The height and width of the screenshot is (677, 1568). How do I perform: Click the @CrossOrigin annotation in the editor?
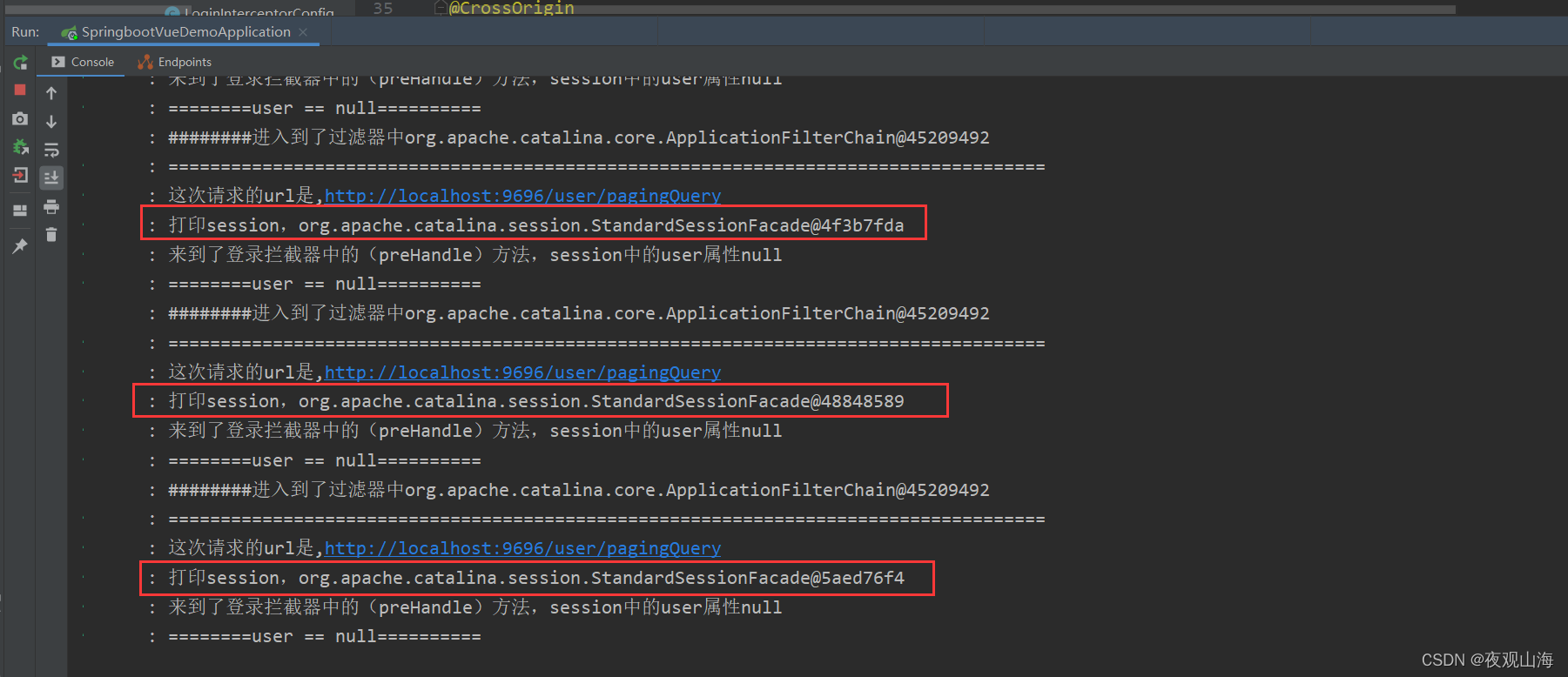(x=512, y=8)
